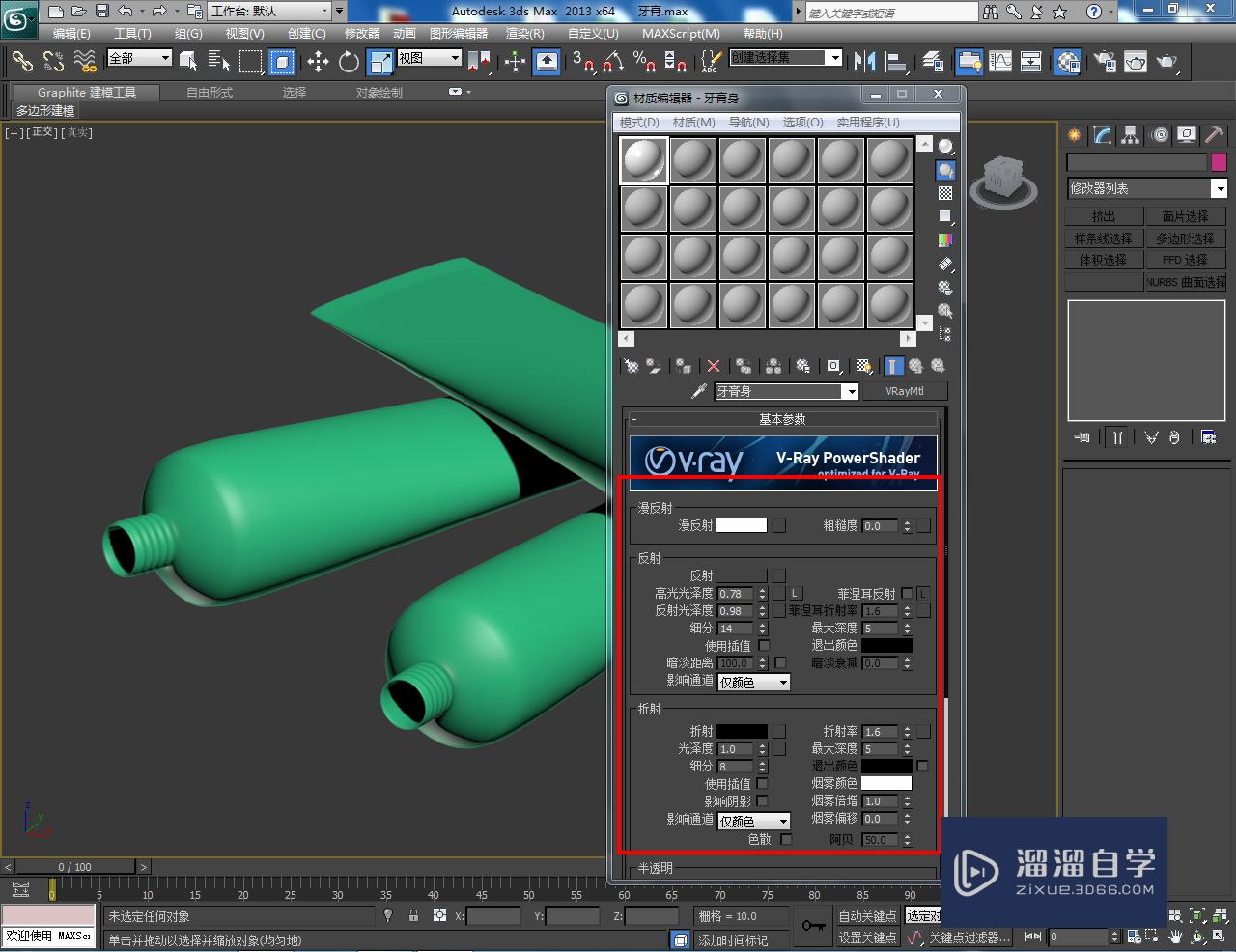
Task: Pick material from object with eyedropper
Action: [700, 391]
